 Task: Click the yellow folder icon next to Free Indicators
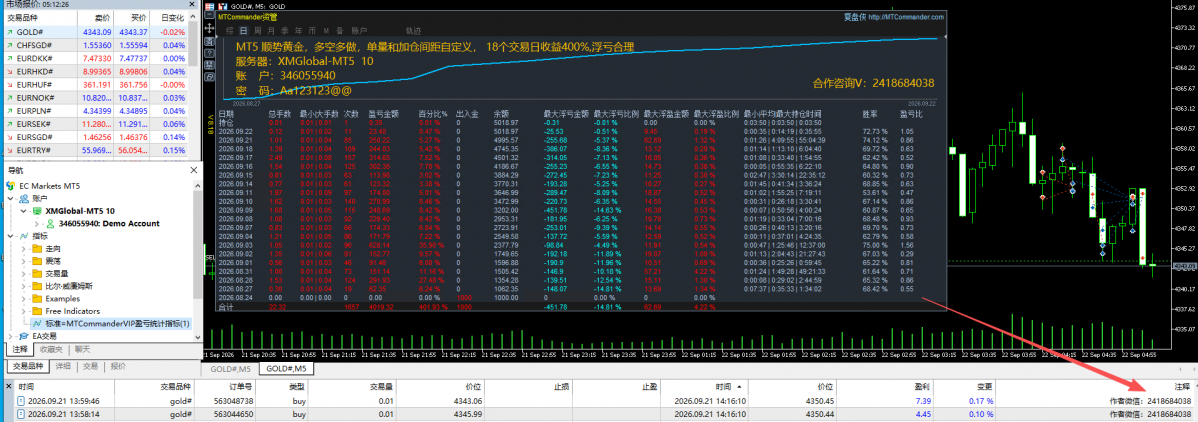(x=37, y=311)
